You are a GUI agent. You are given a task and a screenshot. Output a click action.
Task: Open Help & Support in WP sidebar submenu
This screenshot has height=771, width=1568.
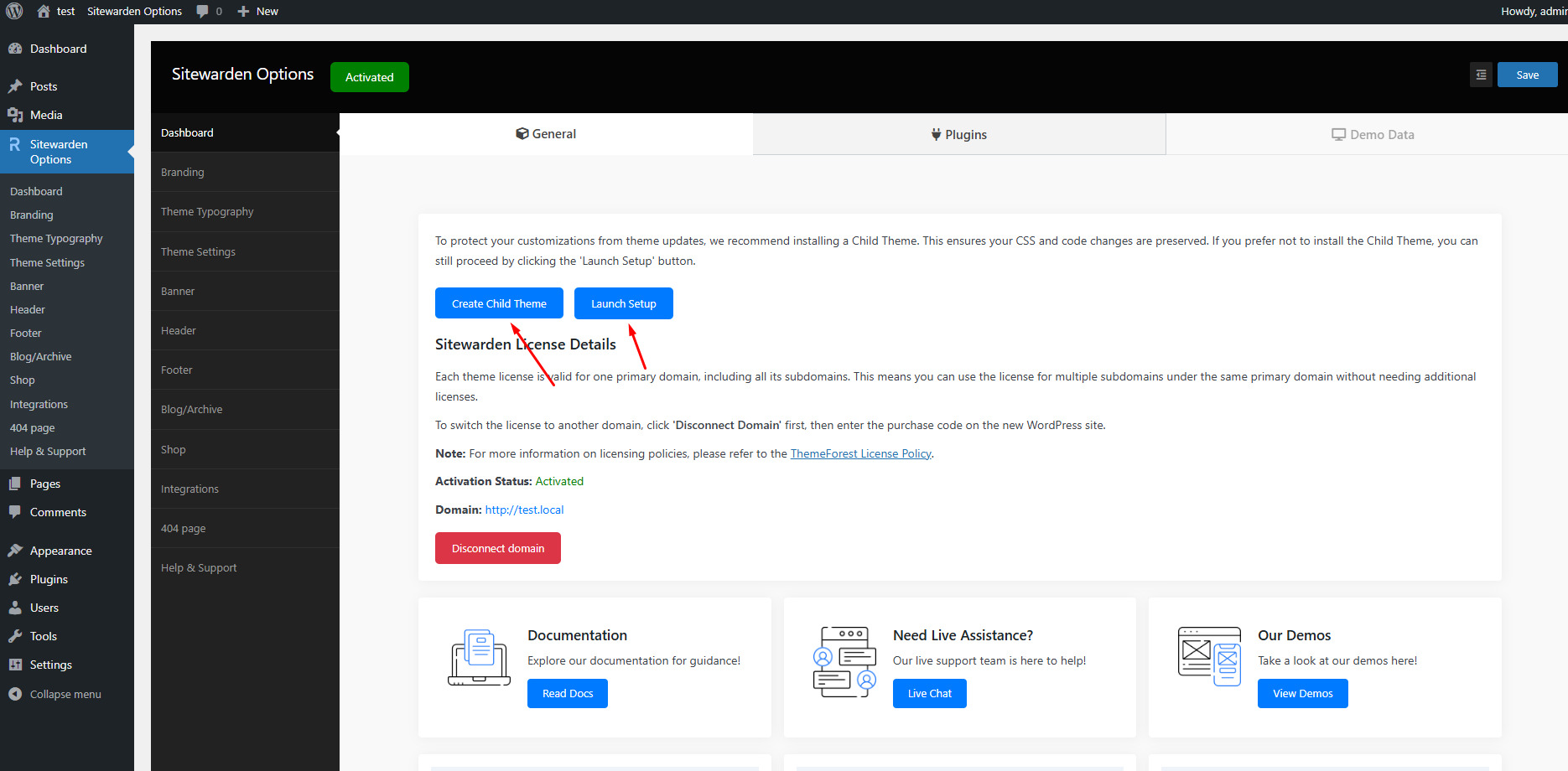click(x=48, y=451)
